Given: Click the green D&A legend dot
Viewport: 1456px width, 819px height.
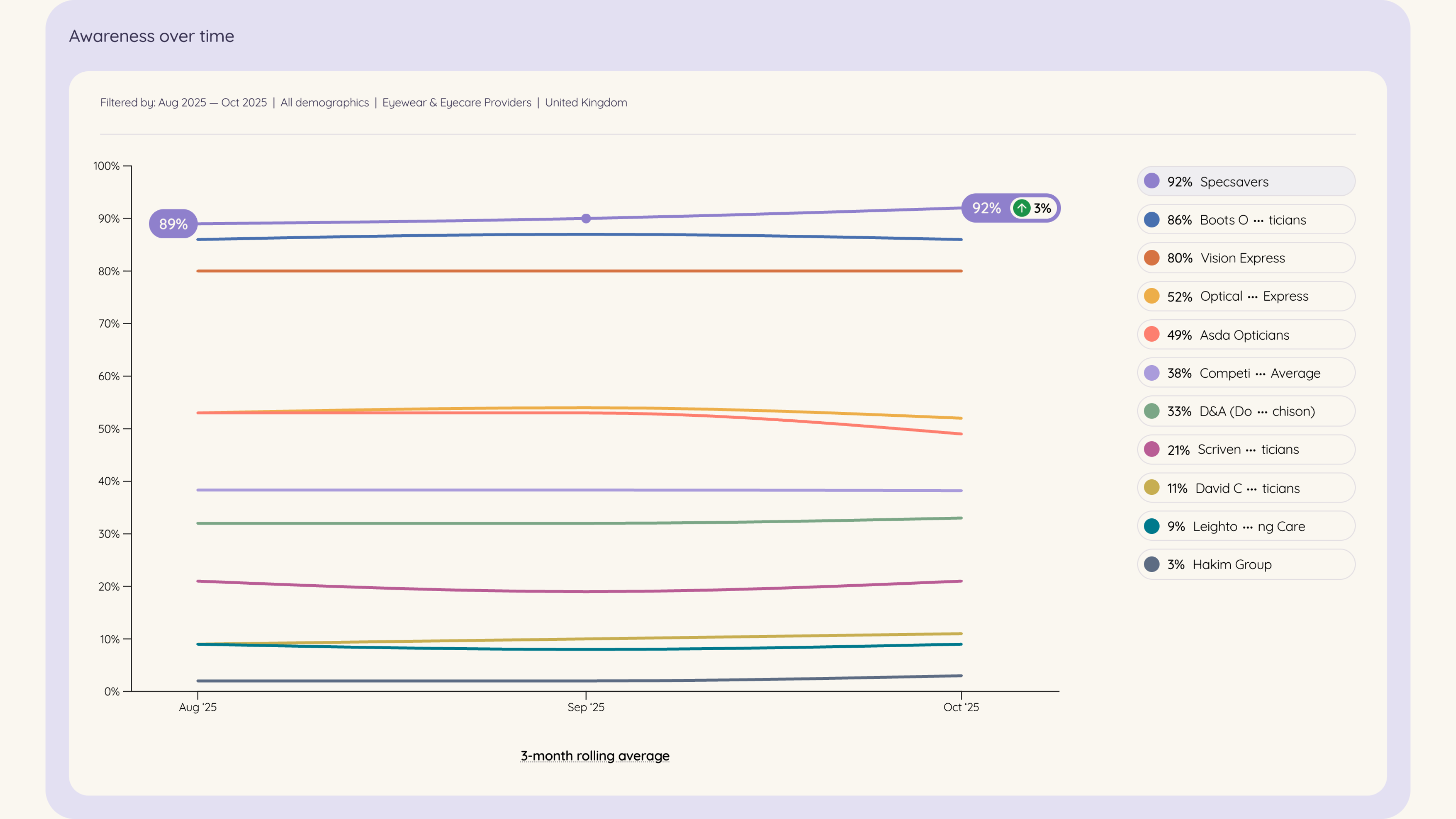Looking at the screenshot, I should click(1152, 411).
